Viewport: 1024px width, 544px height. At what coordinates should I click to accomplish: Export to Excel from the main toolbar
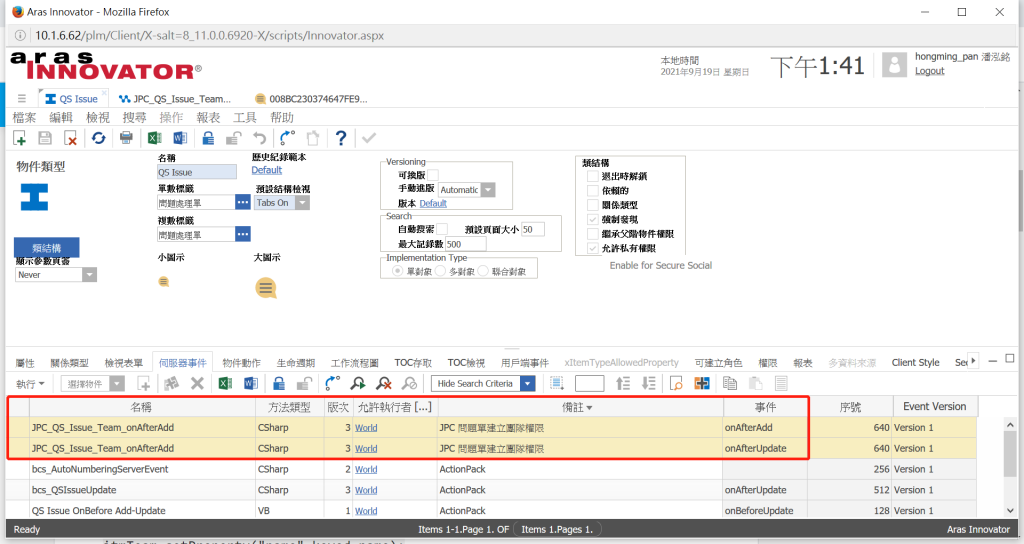[x=155, y=138]
